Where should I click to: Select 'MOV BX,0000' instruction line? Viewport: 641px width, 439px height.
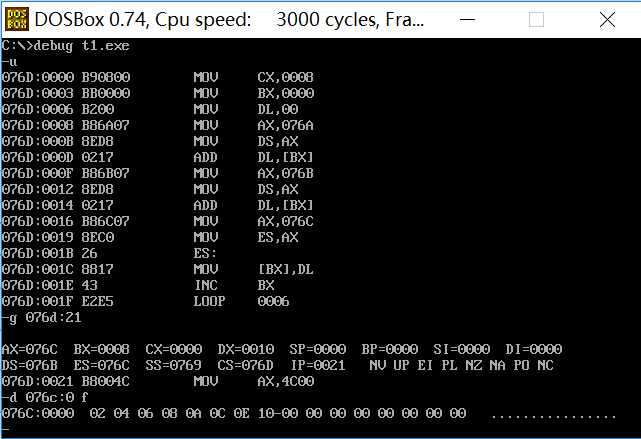coord(158,93)
